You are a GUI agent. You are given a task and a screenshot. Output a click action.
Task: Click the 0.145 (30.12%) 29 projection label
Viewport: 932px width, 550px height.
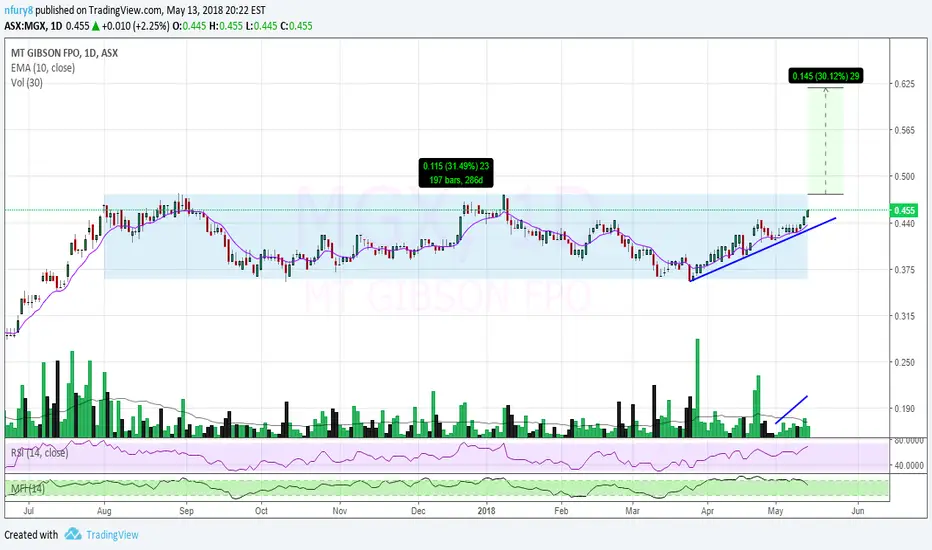(x=826, y=76)
